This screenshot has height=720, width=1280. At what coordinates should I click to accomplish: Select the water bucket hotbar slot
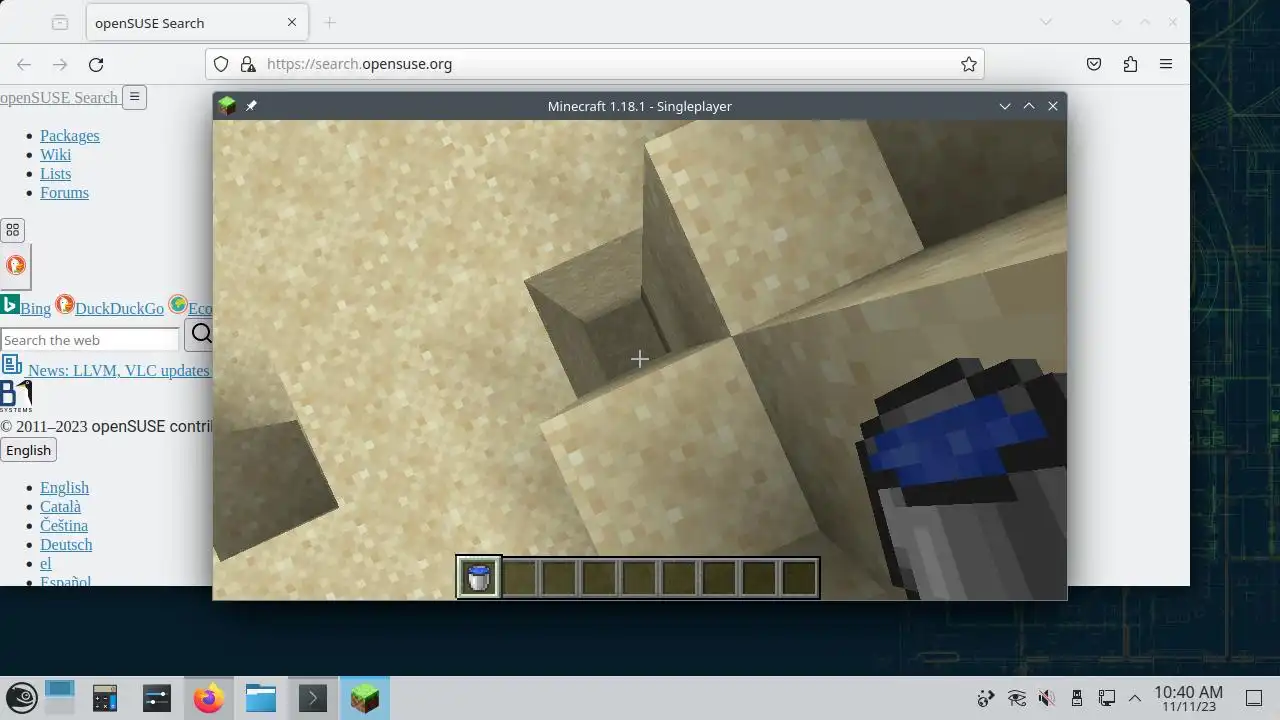pyautogui.click(x=479, y=577)
